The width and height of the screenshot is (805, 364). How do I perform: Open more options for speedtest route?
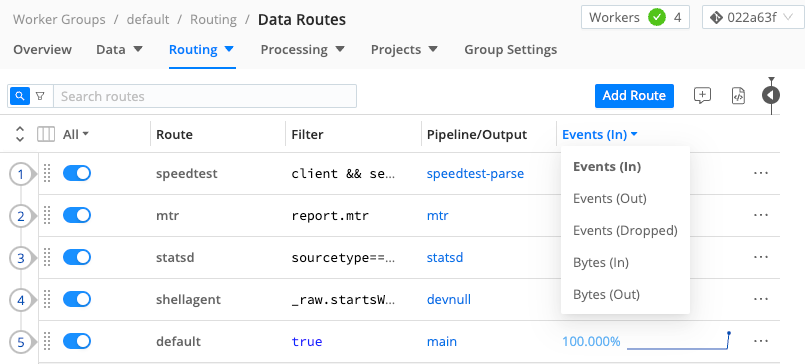[761, 173]
